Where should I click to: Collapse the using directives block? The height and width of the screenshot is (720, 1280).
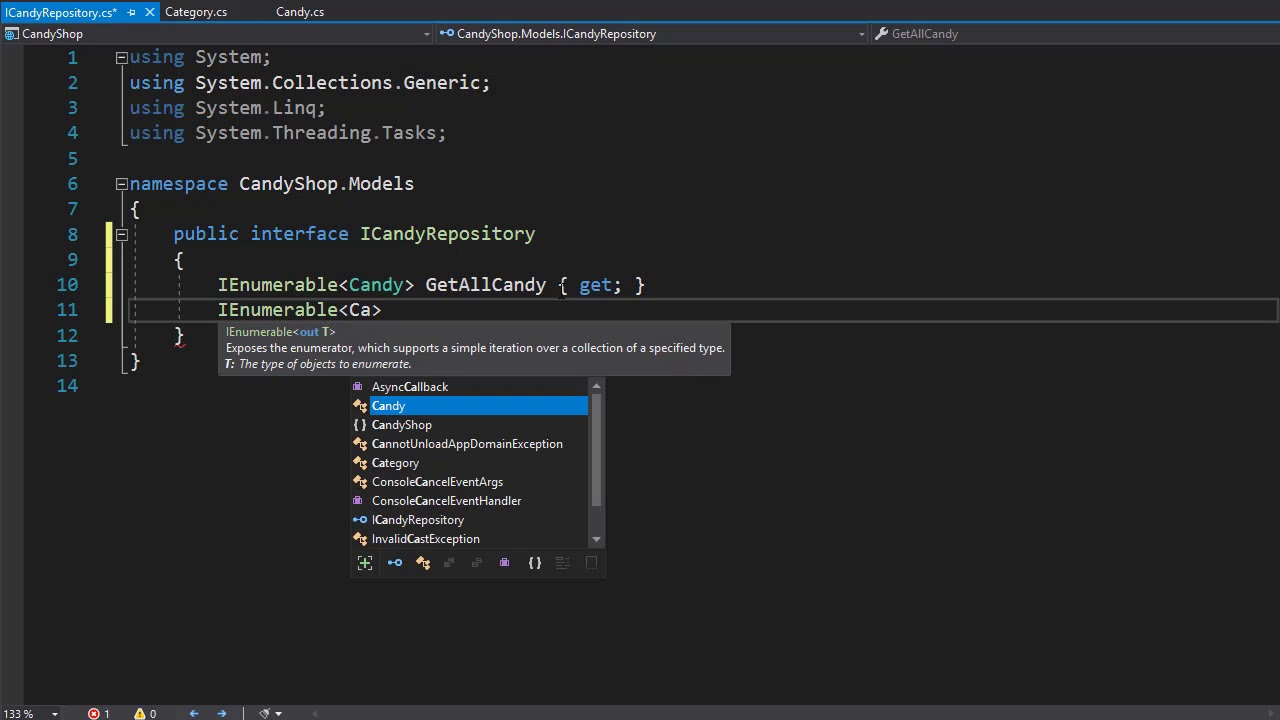coord(121,58)
